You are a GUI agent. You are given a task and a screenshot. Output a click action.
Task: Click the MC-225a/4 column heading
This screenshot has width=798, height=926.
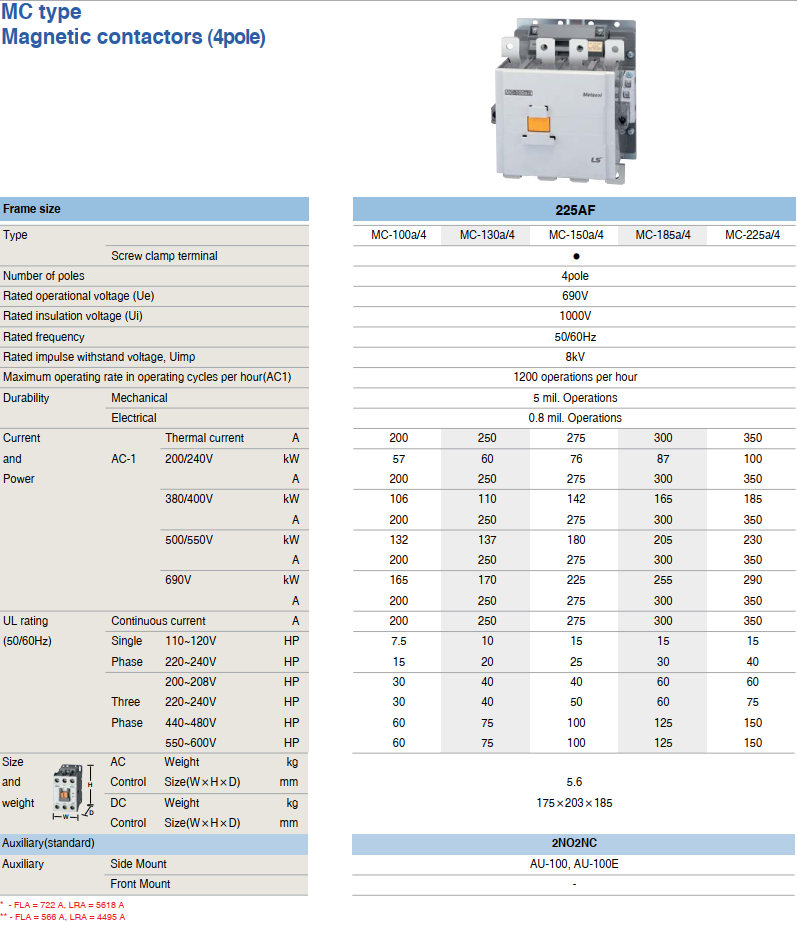(752, 235)
